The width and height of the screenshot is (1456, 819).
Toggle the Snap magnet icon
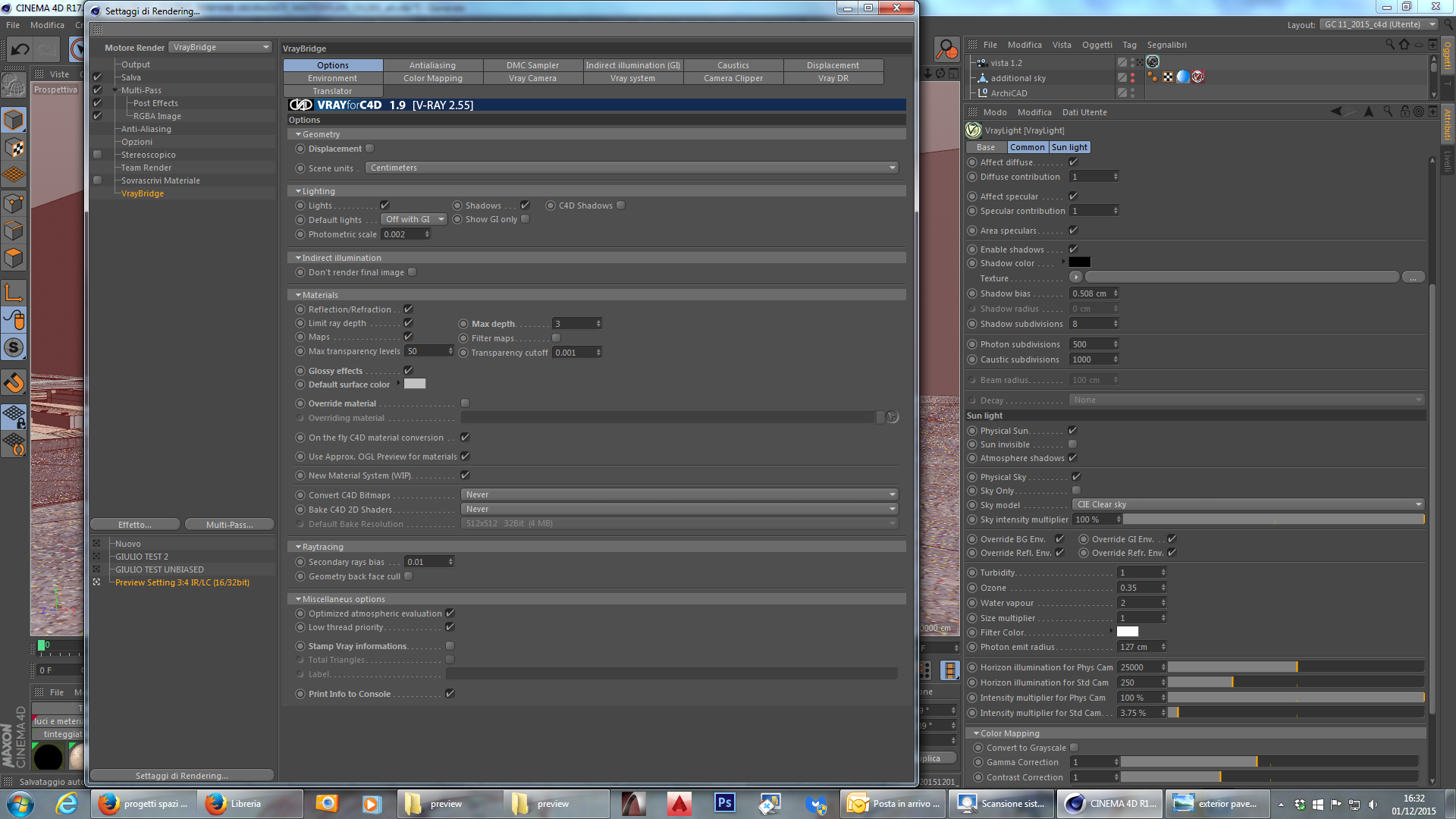14,383
